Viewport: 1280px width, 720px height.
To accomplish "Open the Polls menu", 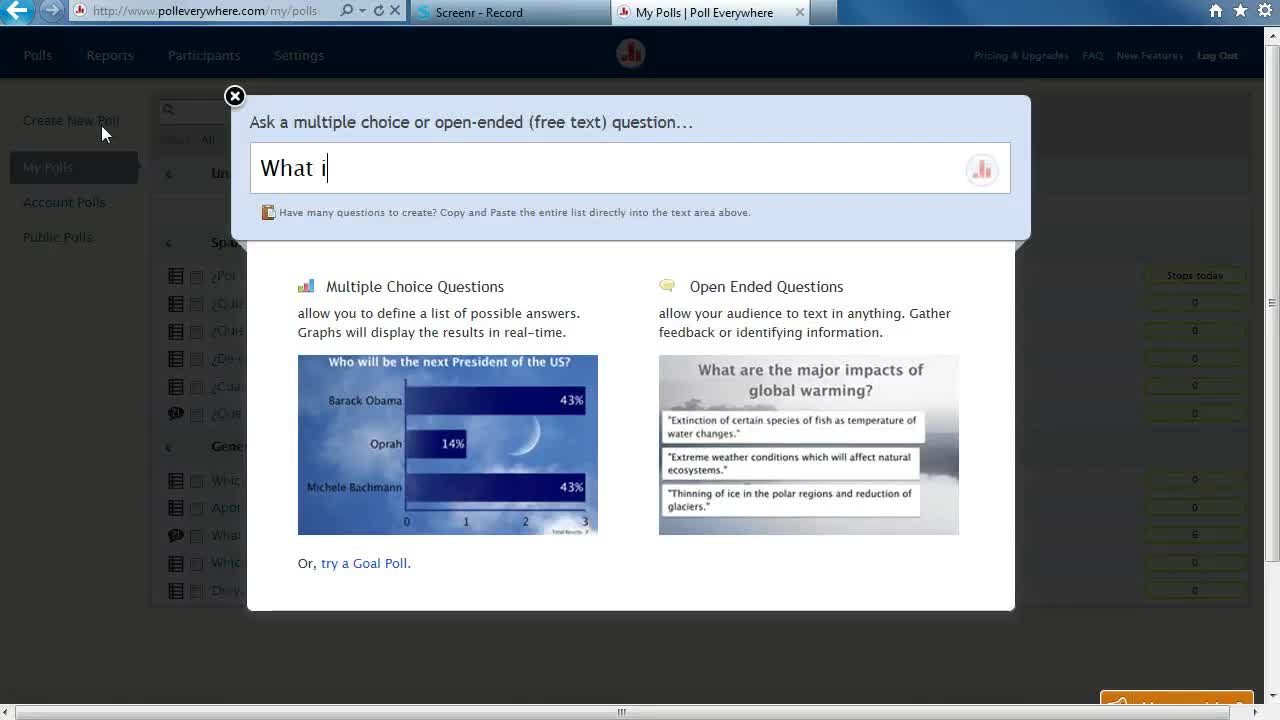I will coord(38,55).
